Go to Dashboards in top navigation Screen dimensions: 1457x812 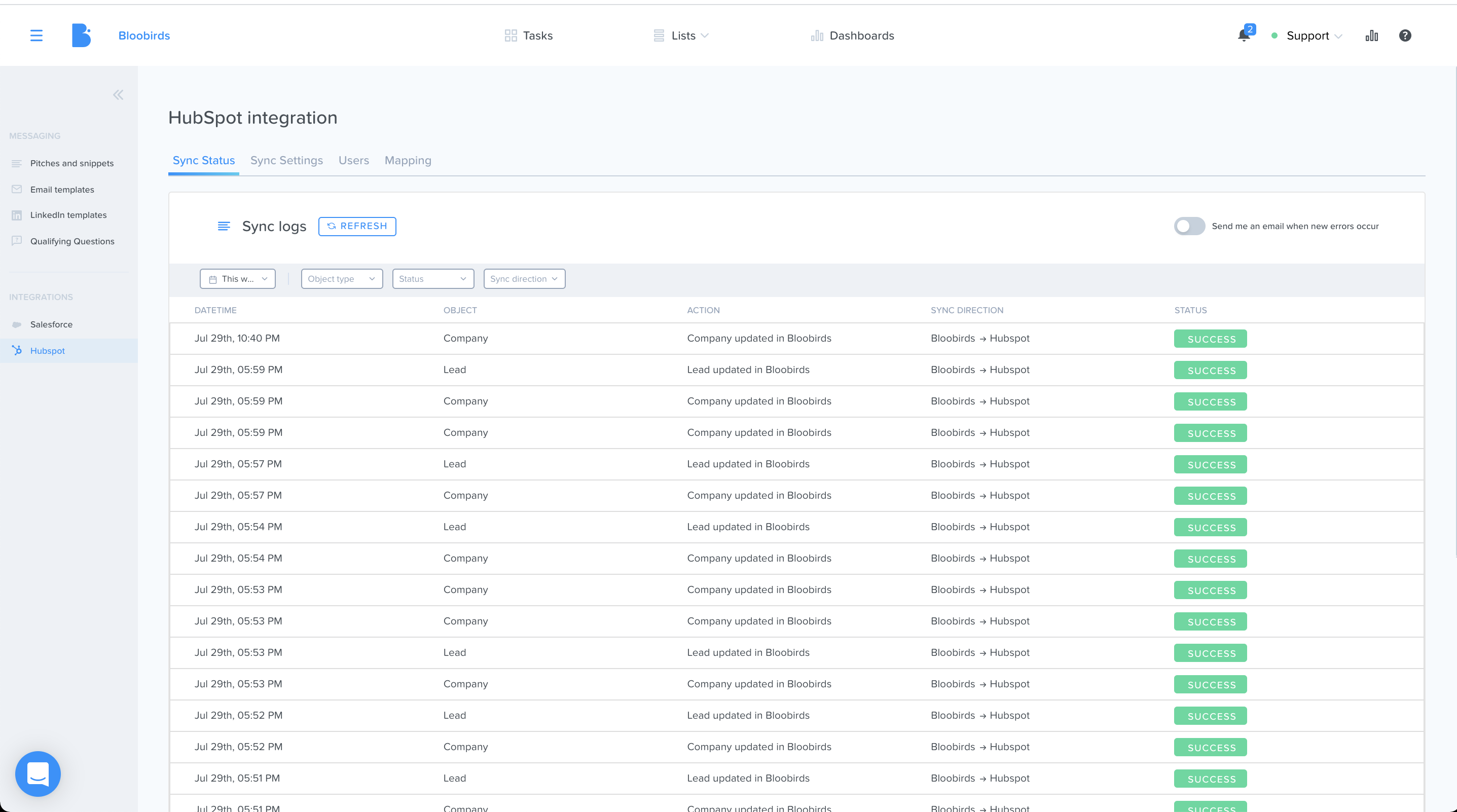pos(852,35)
